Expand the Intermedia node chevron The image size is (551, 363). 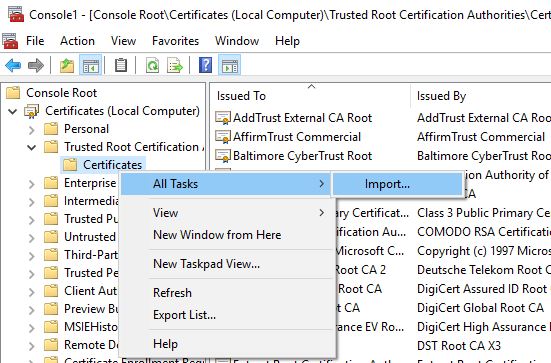[32, 202]
